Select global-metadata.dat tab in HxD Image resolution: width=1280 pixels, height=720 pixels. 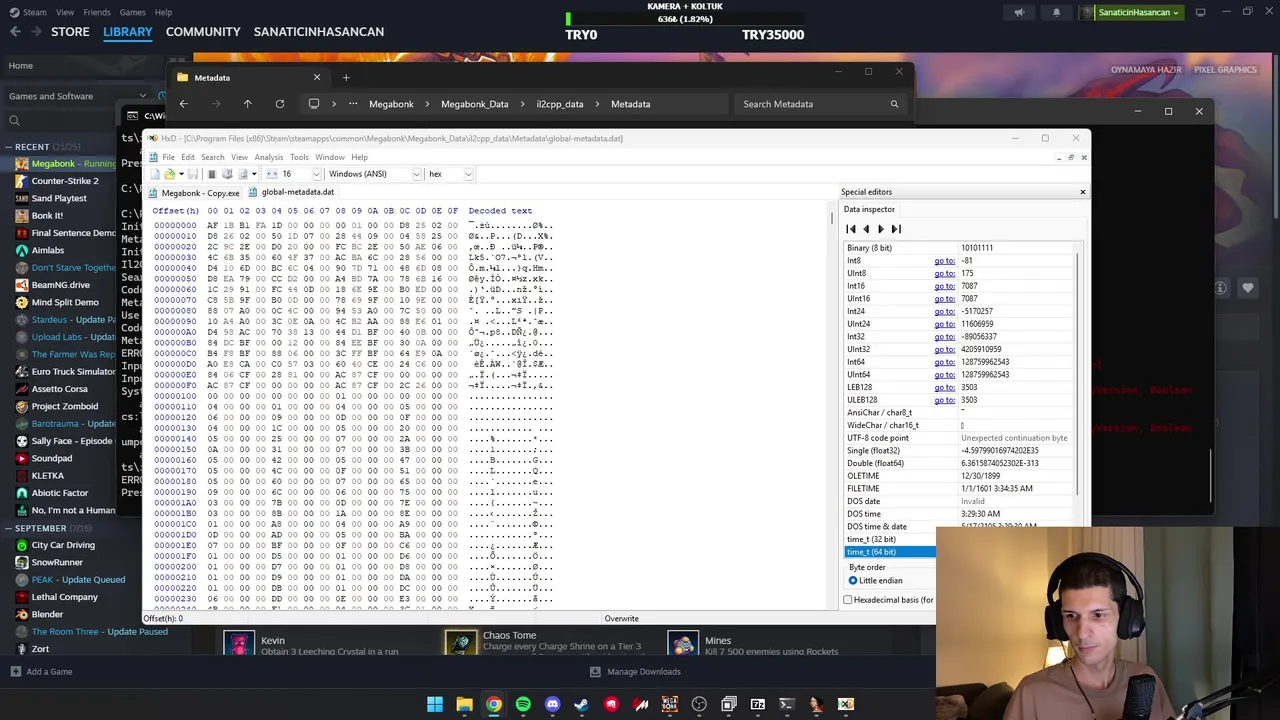(291, 192)
